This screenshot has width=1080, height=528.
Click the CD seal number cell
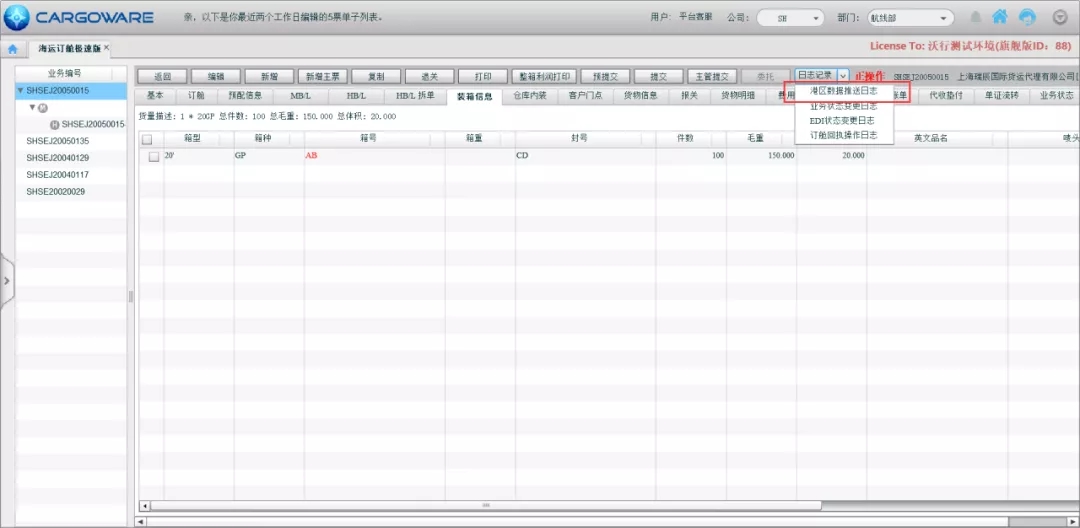click(x=585, y=156)
